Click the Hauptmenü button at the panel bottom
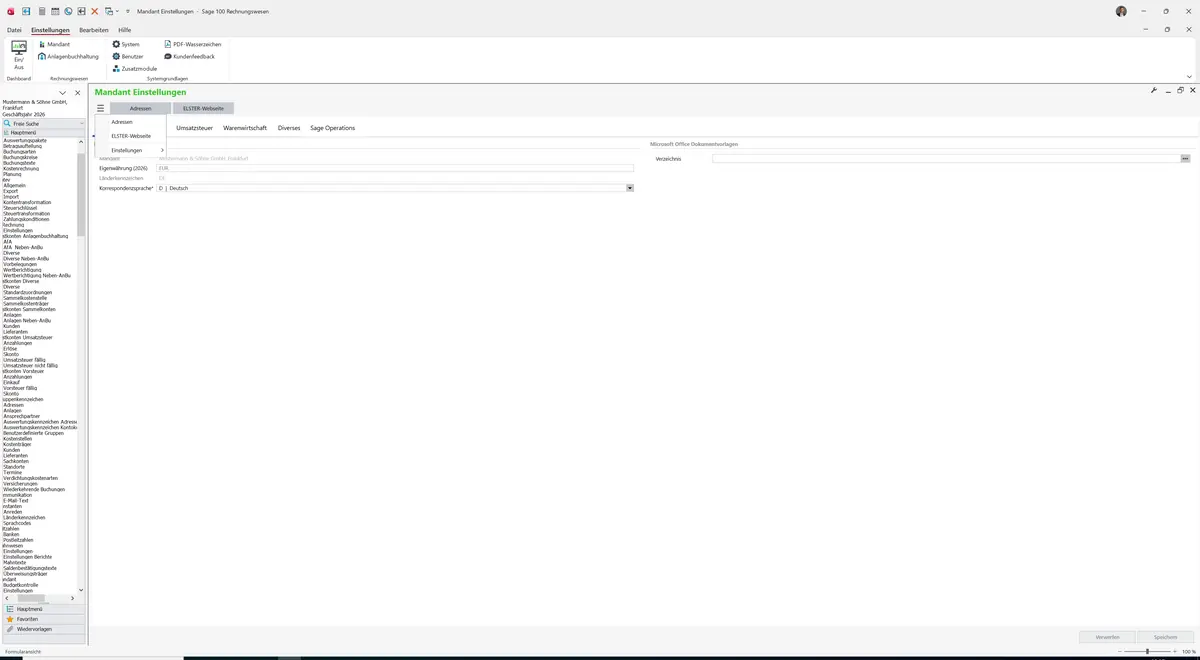Viewport: 1200px width, 660px height. pyautogui.click(x=43, y=609)
